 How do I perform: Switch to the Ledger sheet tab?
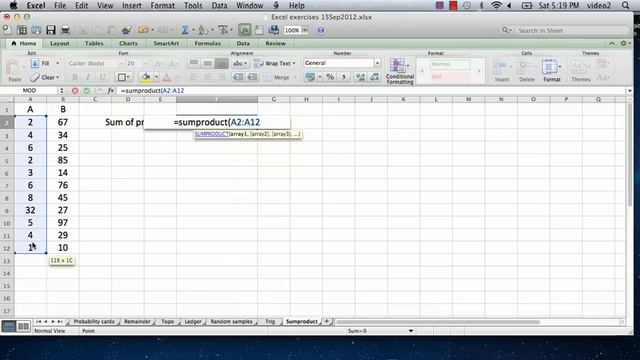[x=193, y=322]
